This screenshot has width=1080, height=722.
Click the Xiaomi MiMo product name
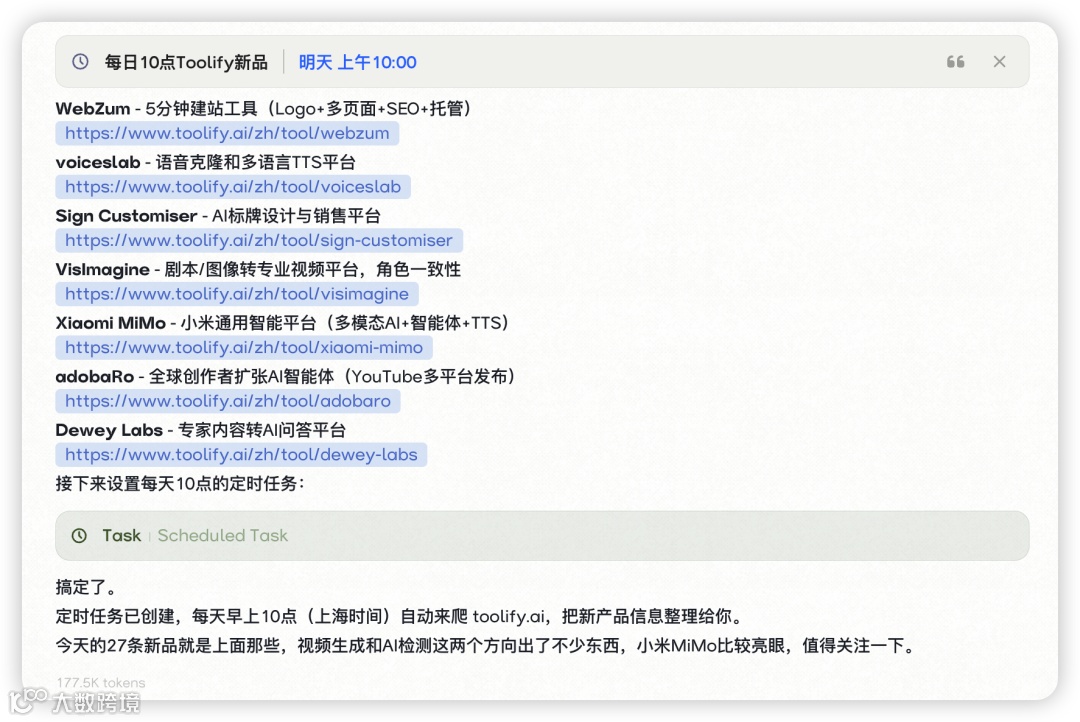(111, 323)
